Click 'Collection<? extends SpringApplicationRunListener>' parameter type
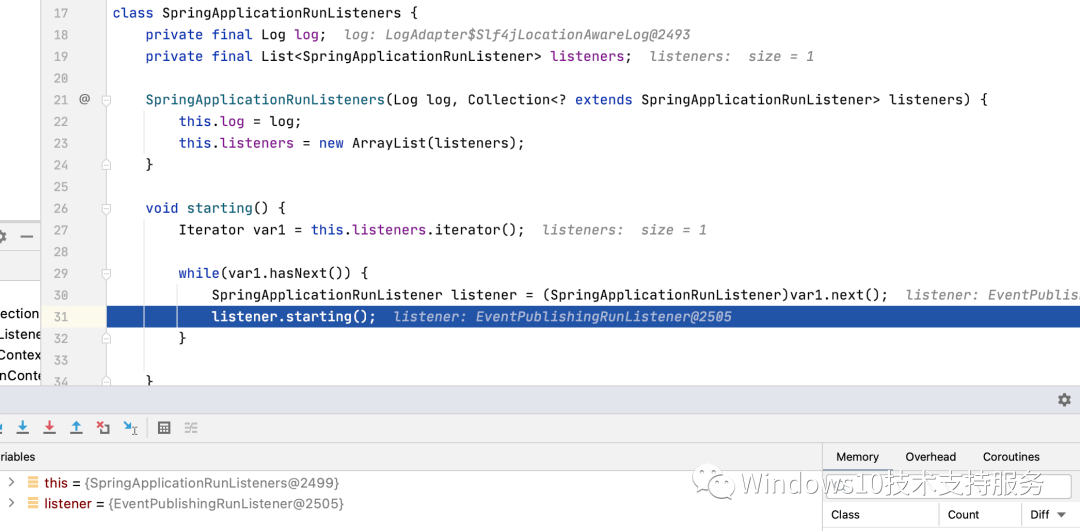Screen dimensions: 1080x531 (674, 100)
